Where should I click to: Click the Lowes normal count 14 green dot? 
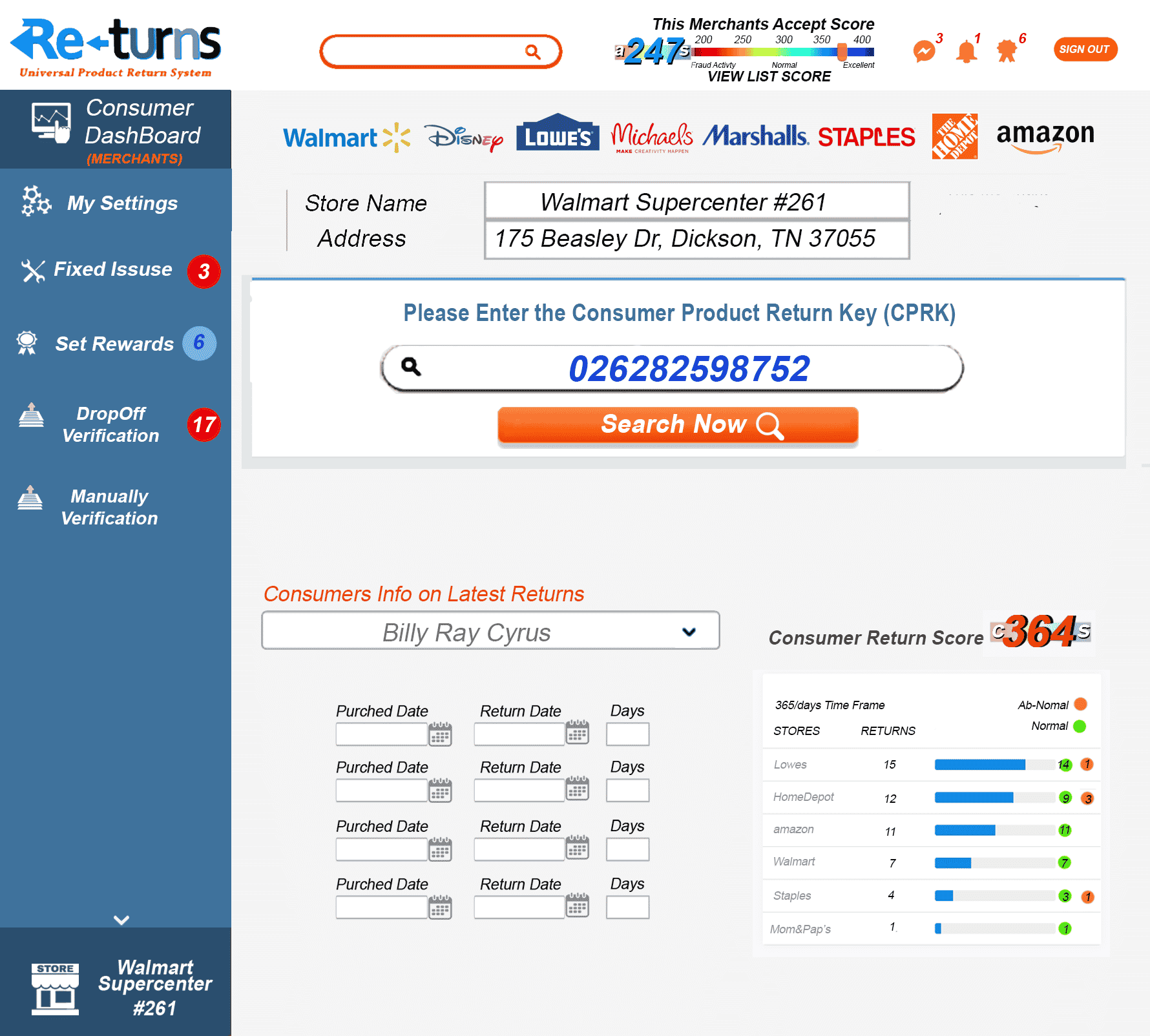point(1064,765)
